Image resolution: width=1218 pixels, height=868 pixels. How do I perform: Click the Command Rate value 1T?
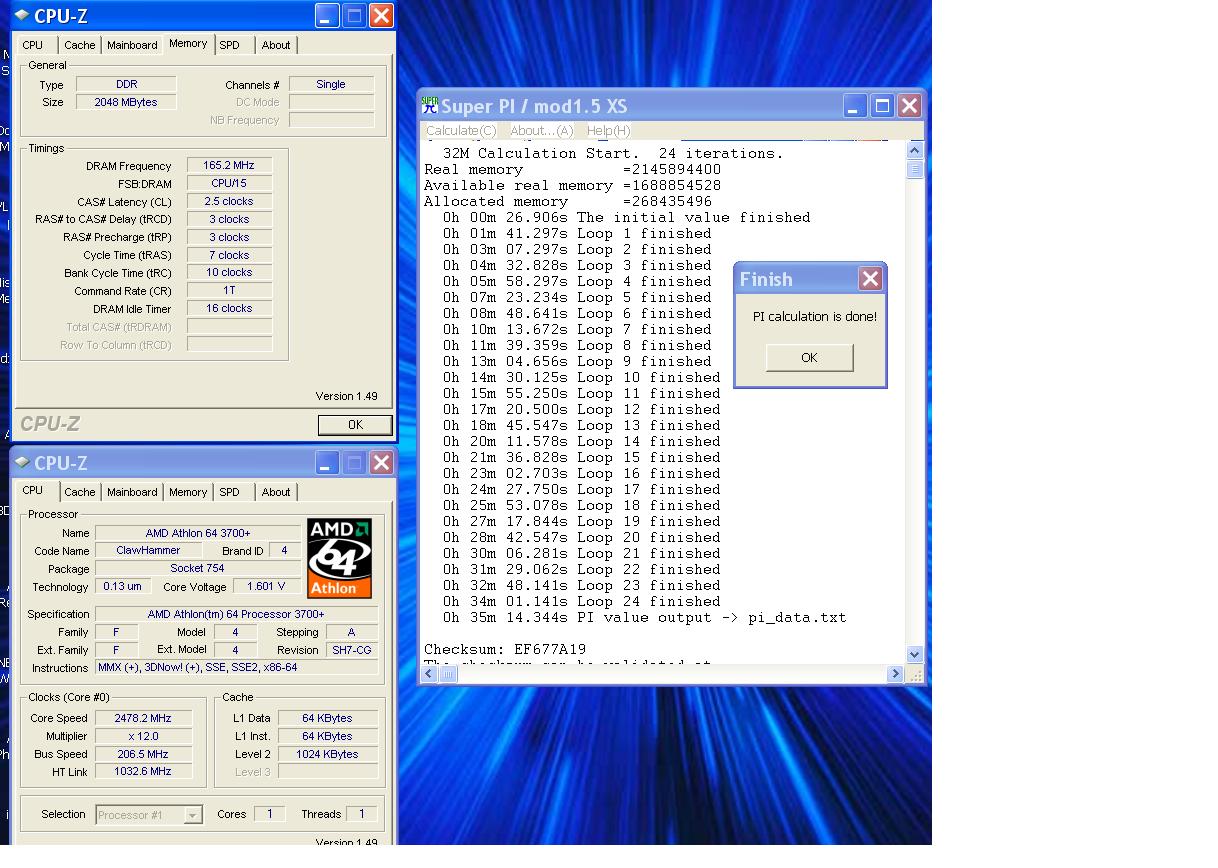[x=229, y=291]
